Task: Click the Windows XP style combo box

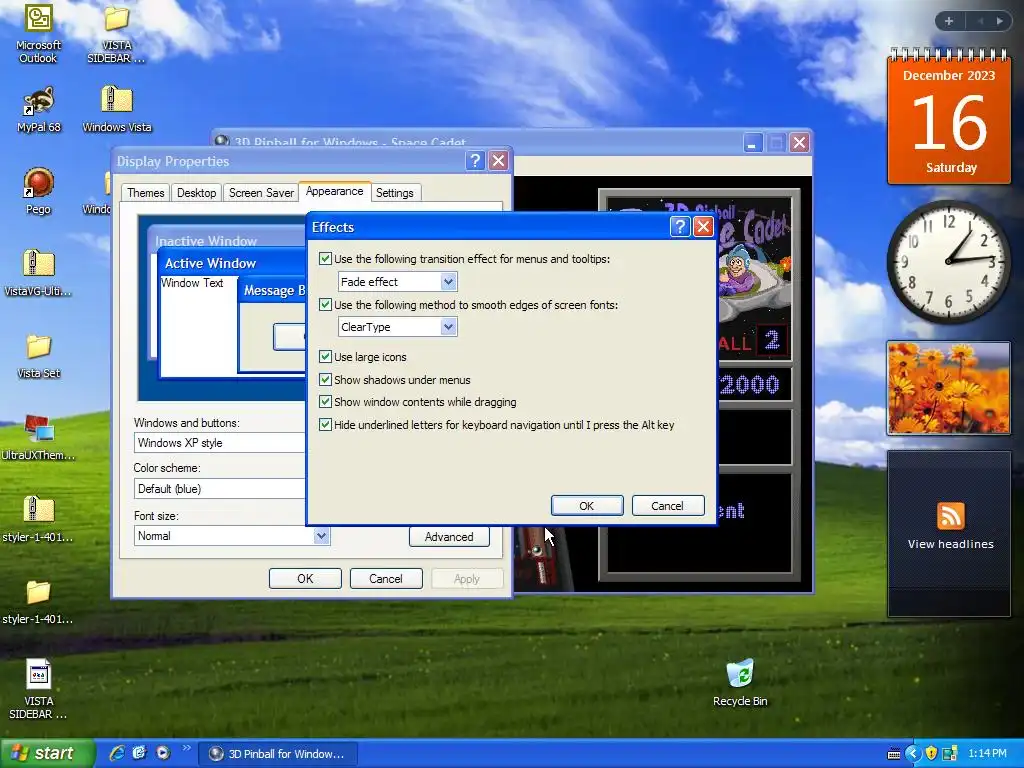Action: pos(220,443)
